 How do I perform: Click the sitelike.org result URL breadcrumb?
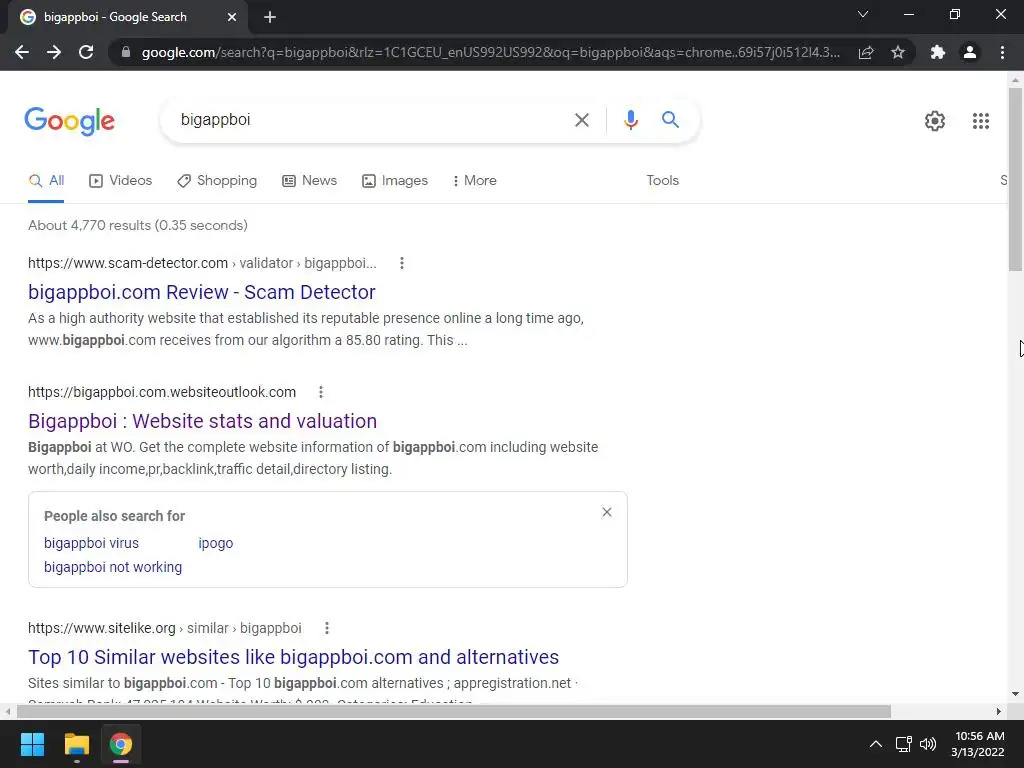(x=165, y=628)
